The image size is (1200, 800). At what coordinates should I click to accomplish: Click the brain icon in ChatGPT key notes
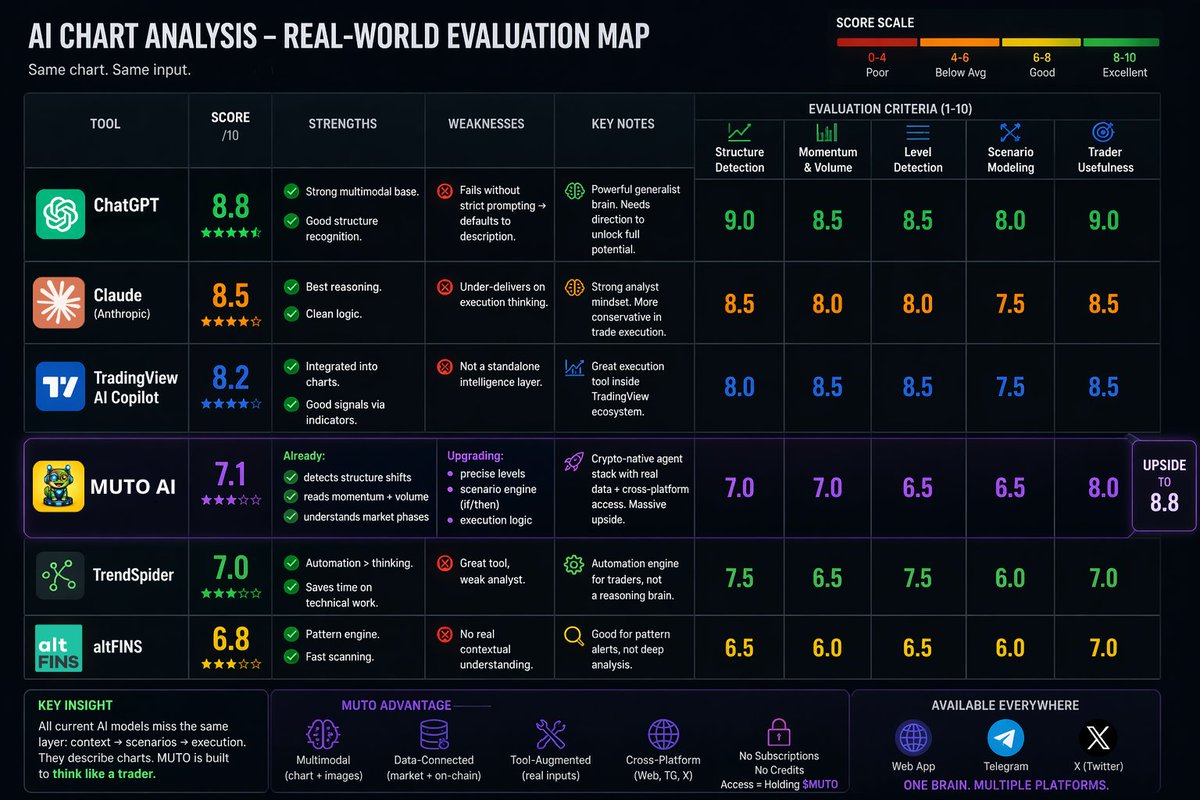574,190
